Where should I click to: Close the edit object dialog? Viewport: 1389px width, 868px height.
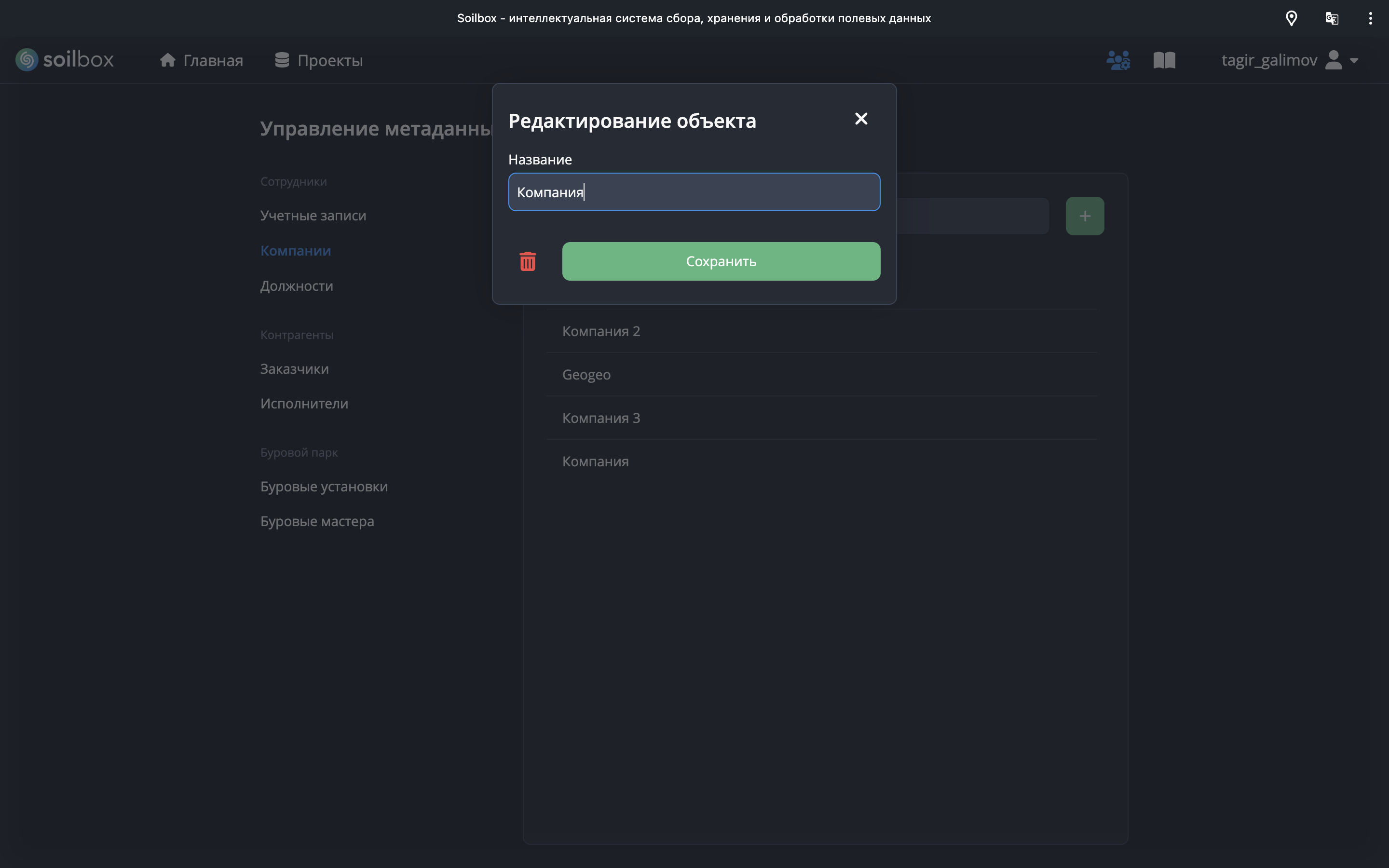861,119
